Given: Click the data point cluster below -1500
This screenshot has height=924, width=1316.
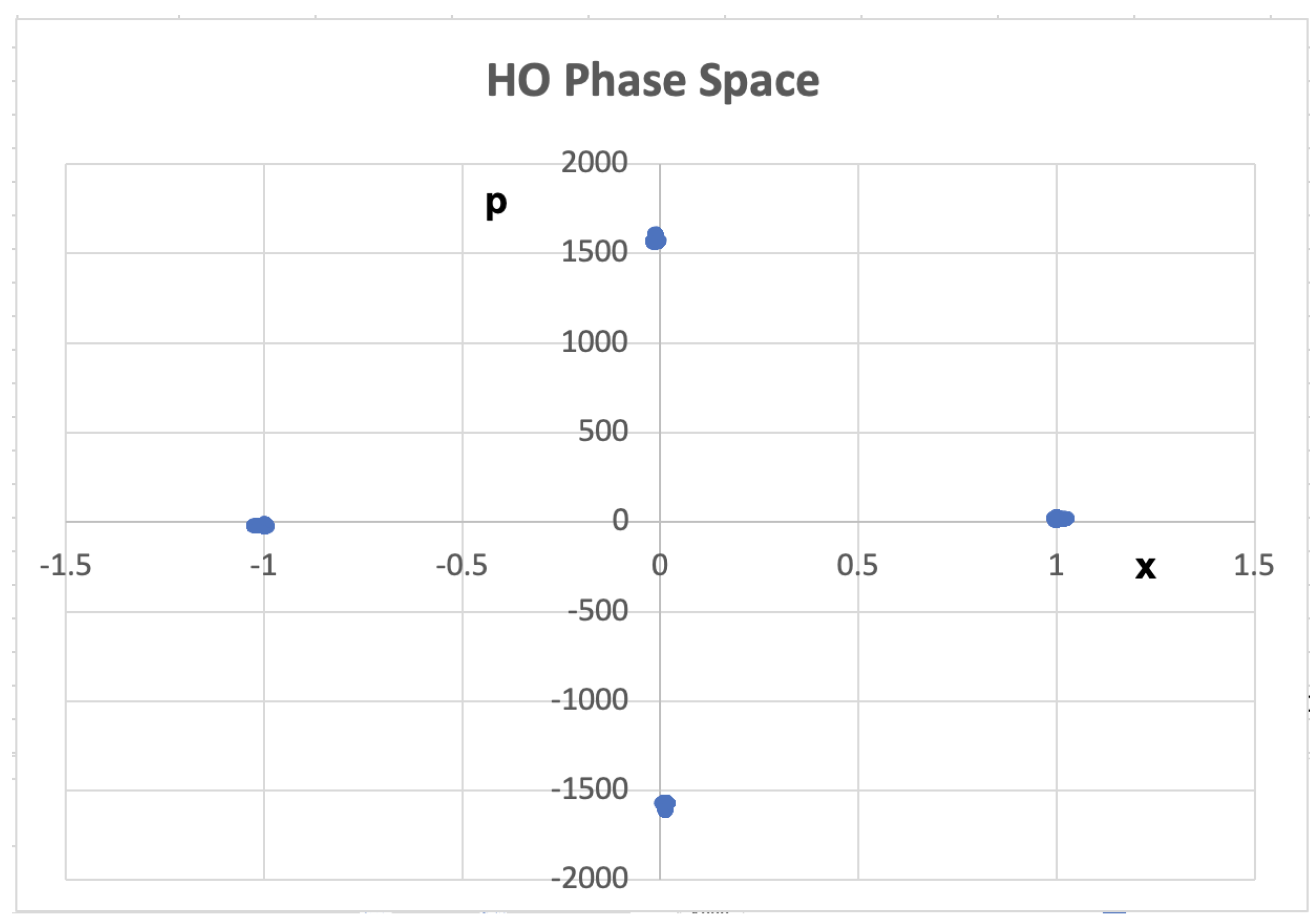Looking at the screenshot, I should [665, 805].
